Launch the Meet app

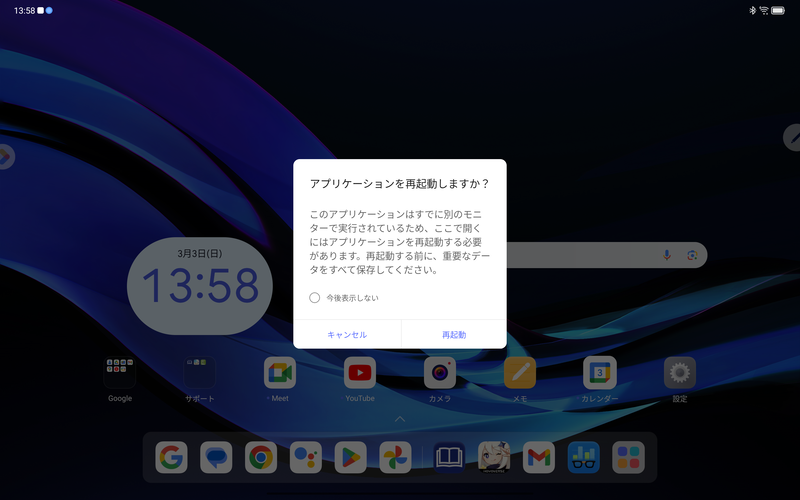point(280,373)
